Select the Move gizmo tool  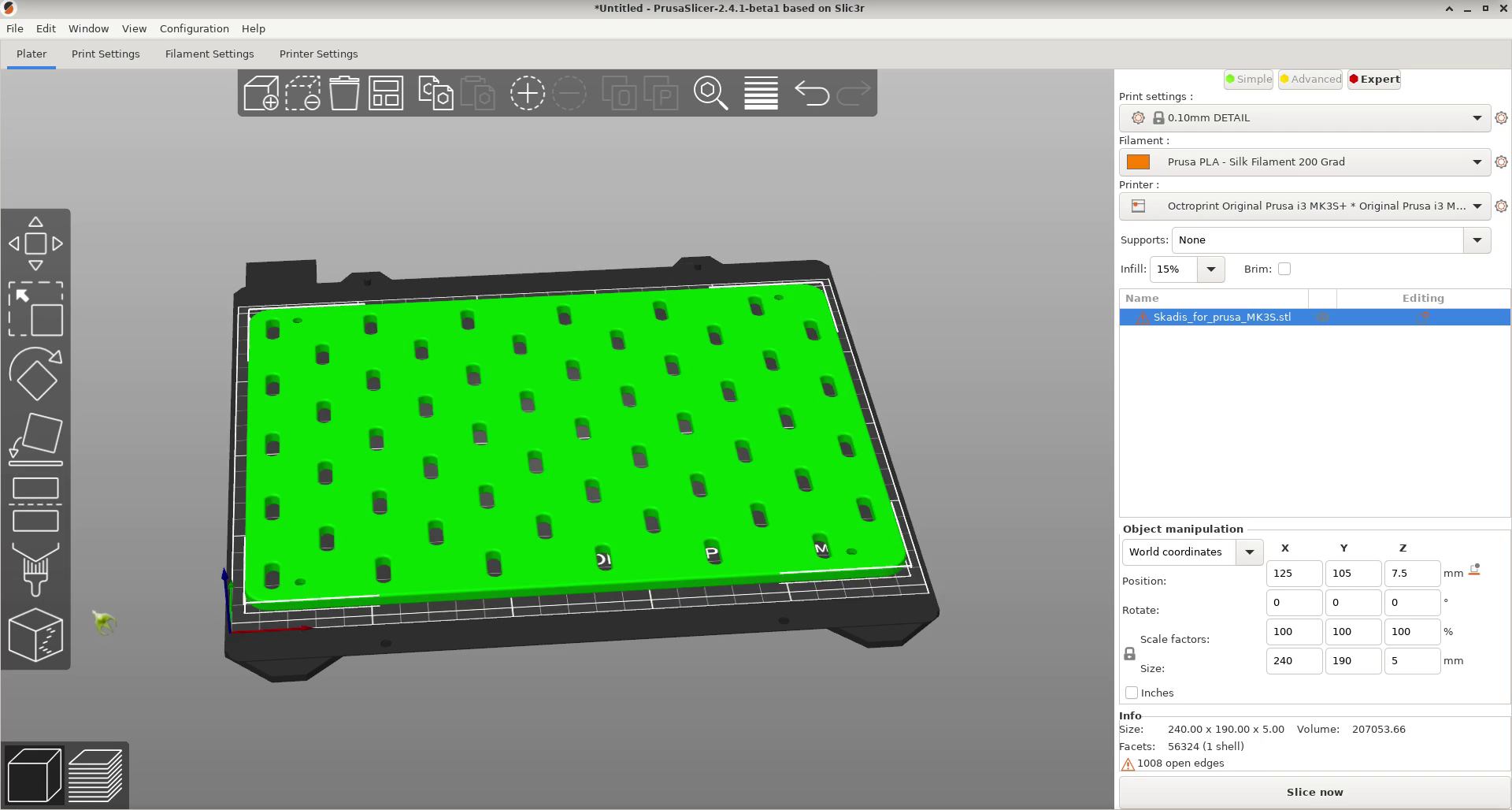(35, 243)
